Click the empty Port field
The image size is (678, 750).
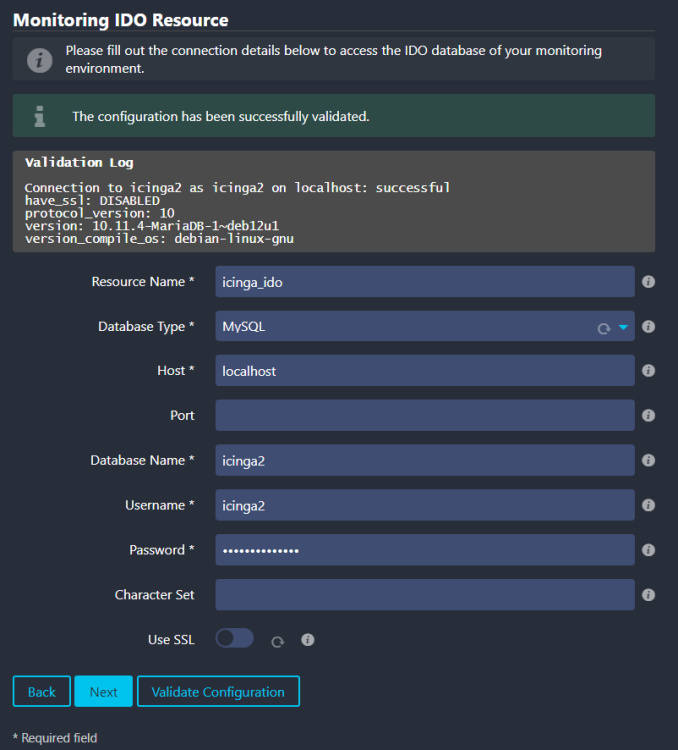[424, 416]
